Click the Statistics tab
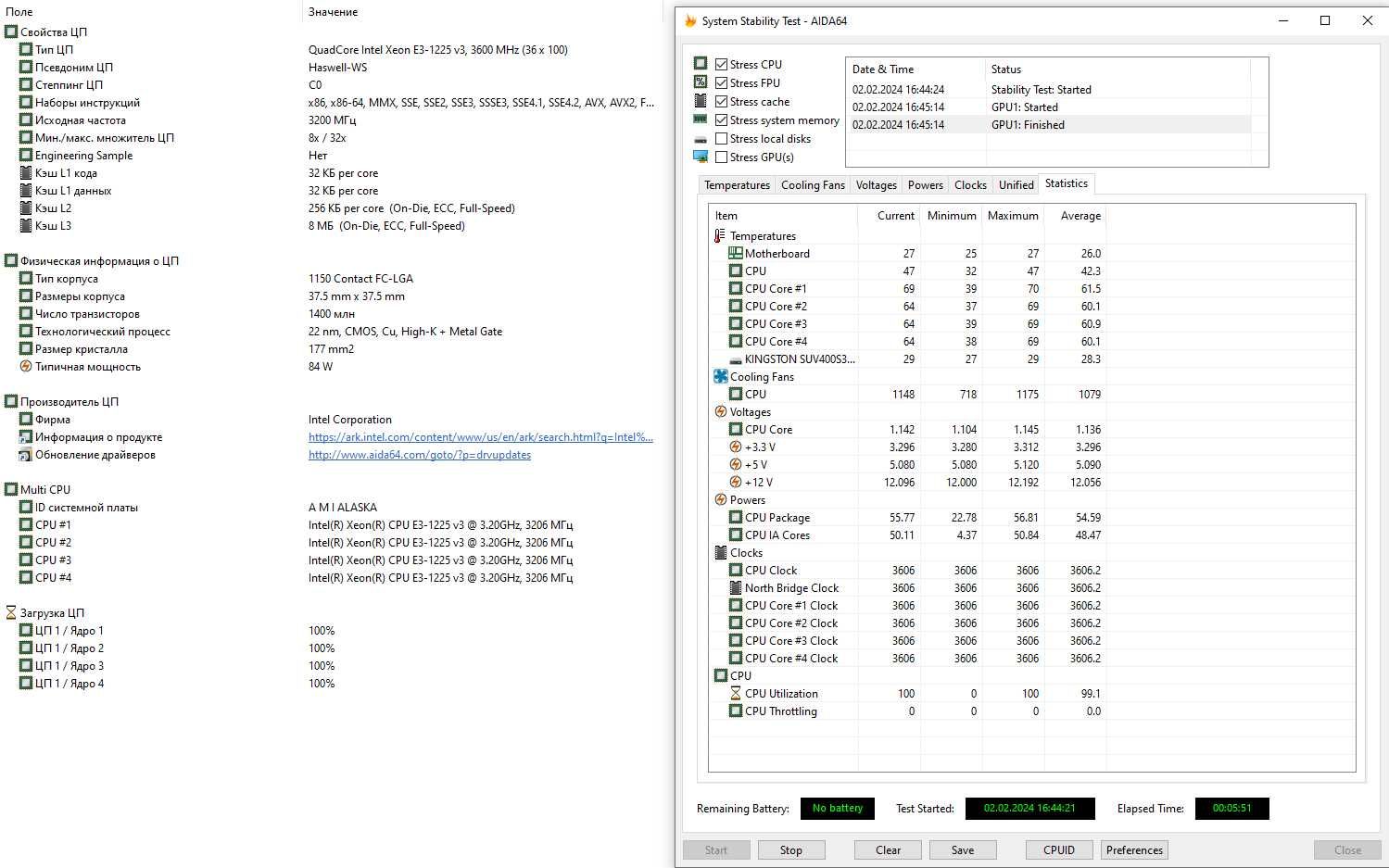 coord(1067,183)
